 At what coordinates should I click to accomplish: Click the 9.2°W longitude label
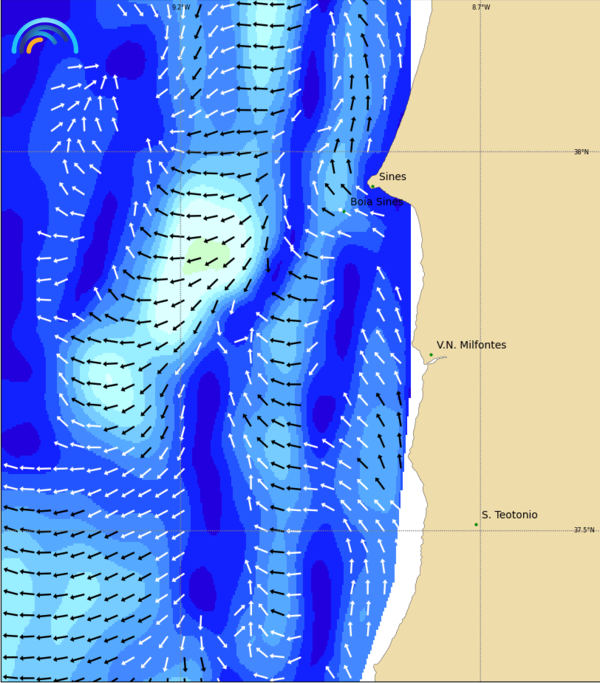(180, 7)
